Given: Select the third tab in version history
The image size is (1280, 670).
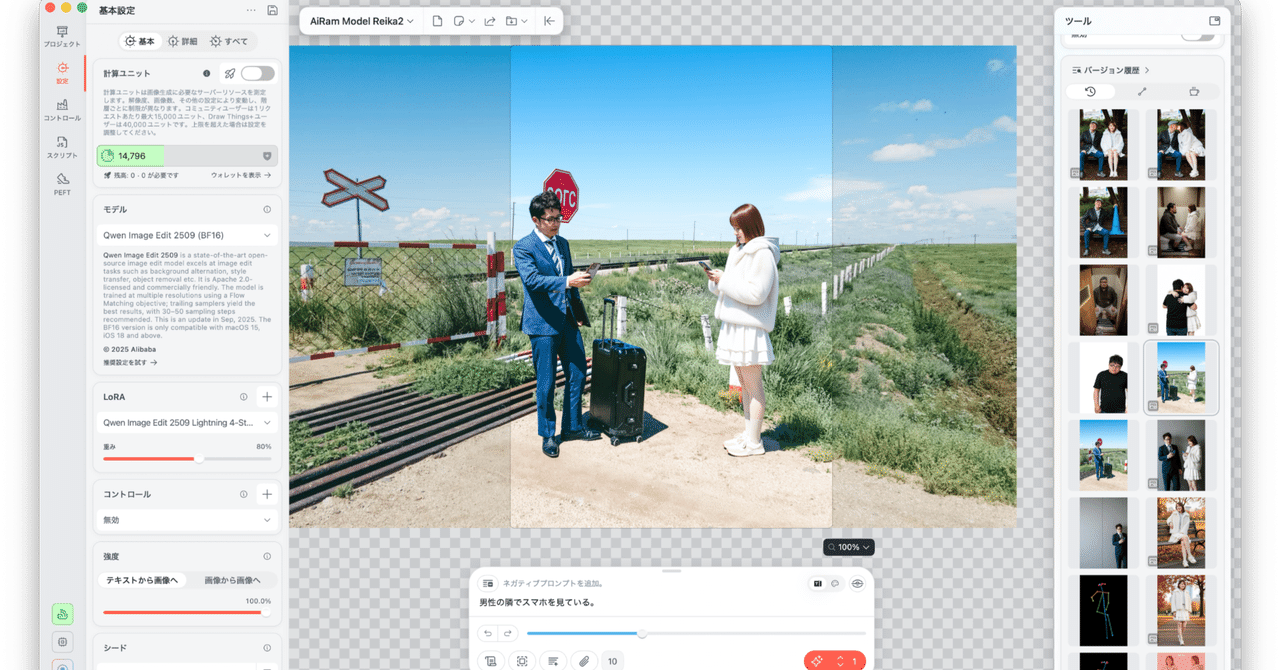Looking at the screenshot, I should tap(1194, 91).
